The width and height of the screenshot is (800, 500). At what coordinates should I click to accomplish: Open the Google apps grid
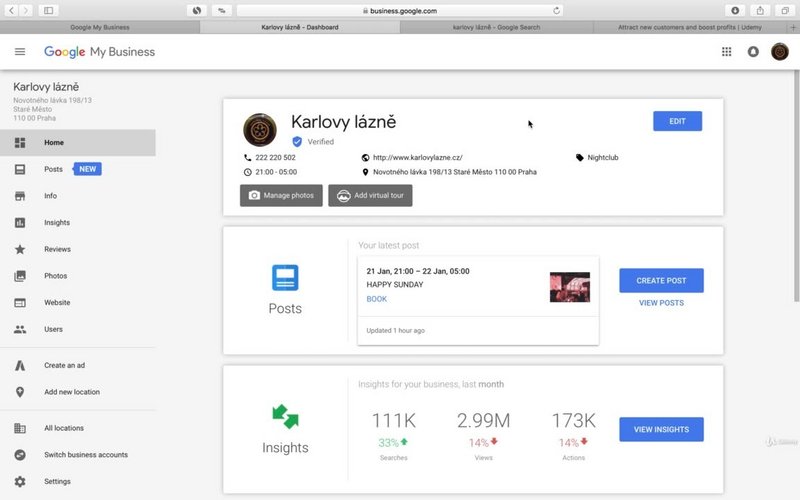727,52
